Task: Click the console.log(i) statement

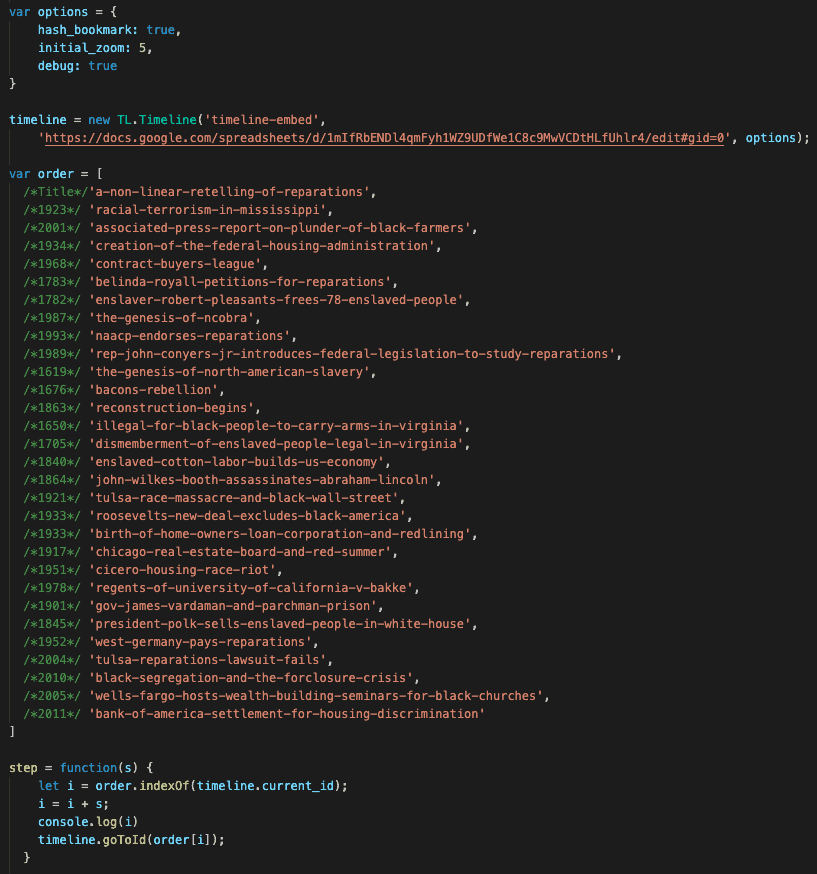Action: click(88, 822)
